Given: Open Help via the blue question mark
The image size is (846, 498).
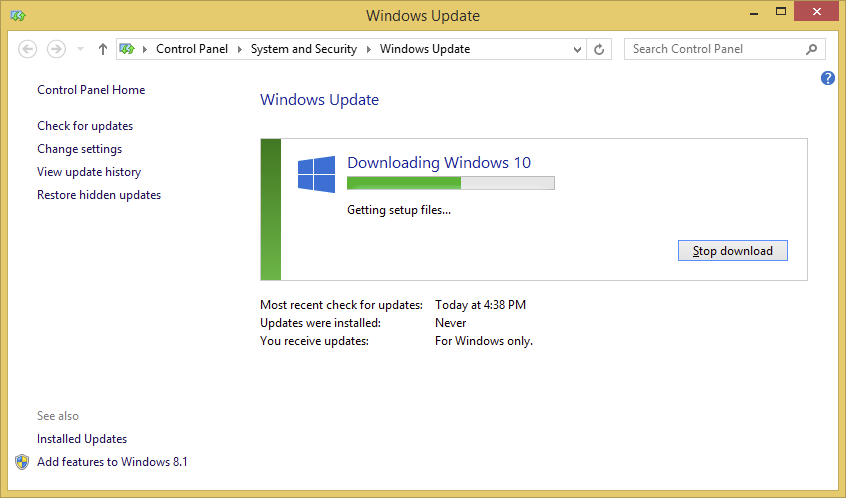Looking at the screenshot, I should [x=828, y=78].
